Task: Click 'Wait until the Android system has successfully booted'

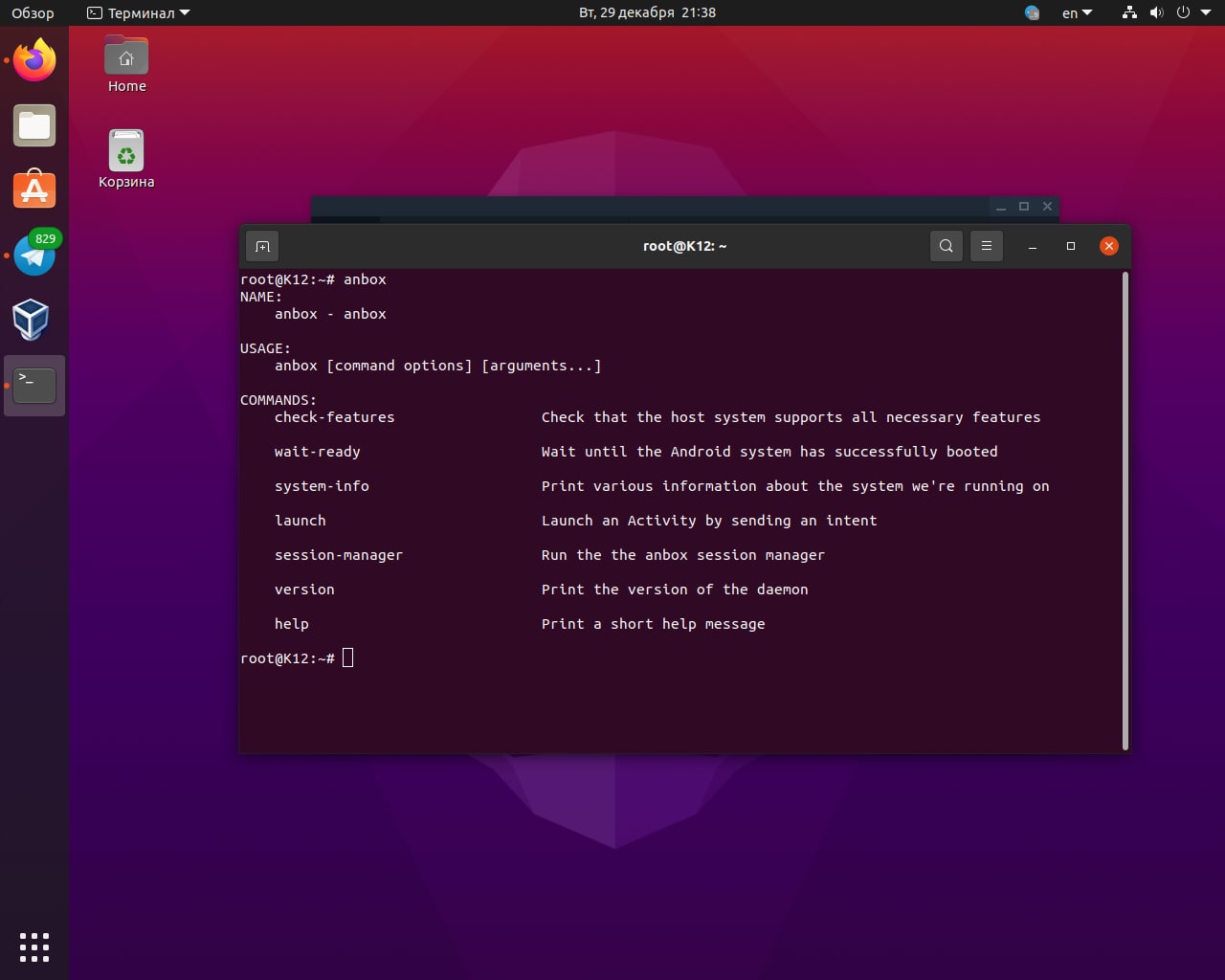Action: click(x=769, y=452)
